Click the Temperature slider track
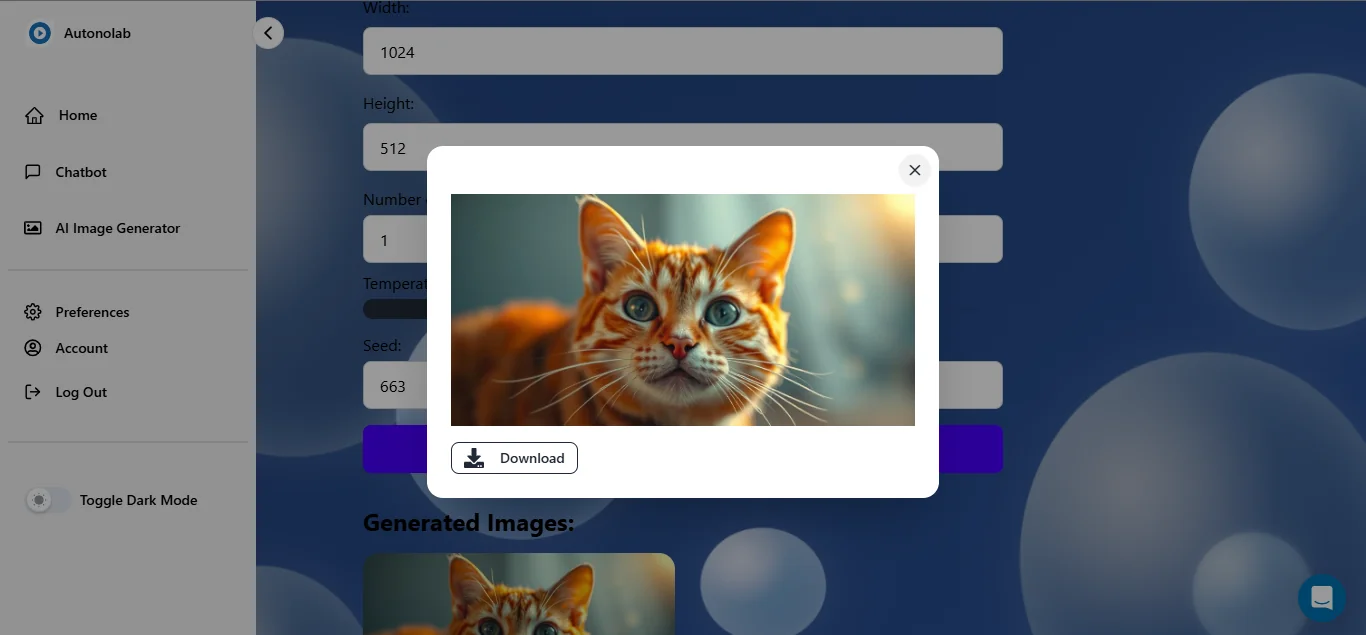This screenshot has height=635, width=1366. [x=394, y=309]
